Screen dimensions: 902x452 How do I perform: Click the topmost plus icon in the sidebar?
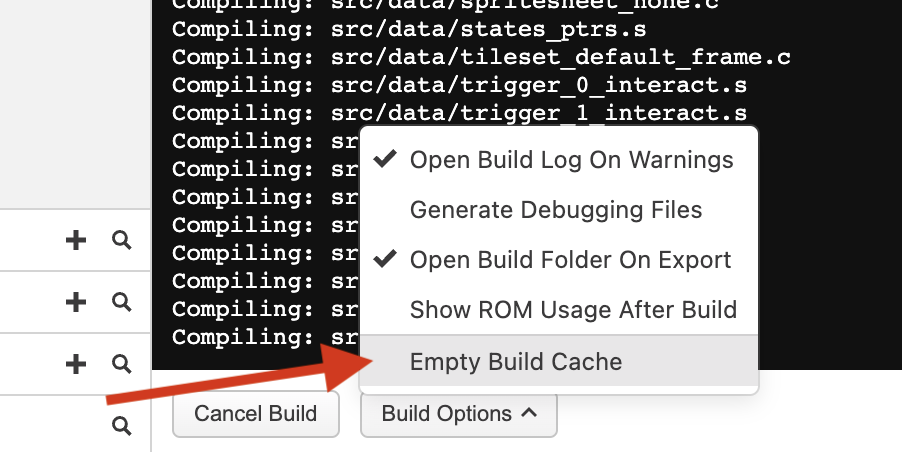[x=75, y=240]
